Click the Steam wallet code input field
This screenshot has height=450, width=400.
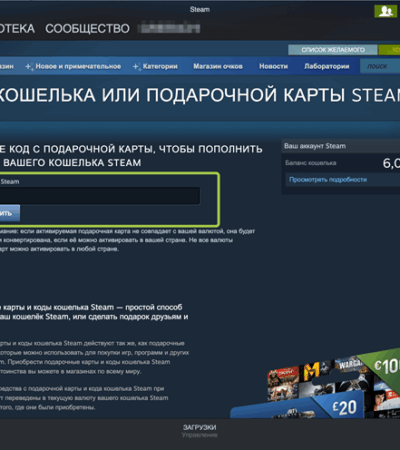tap(99, 196)
